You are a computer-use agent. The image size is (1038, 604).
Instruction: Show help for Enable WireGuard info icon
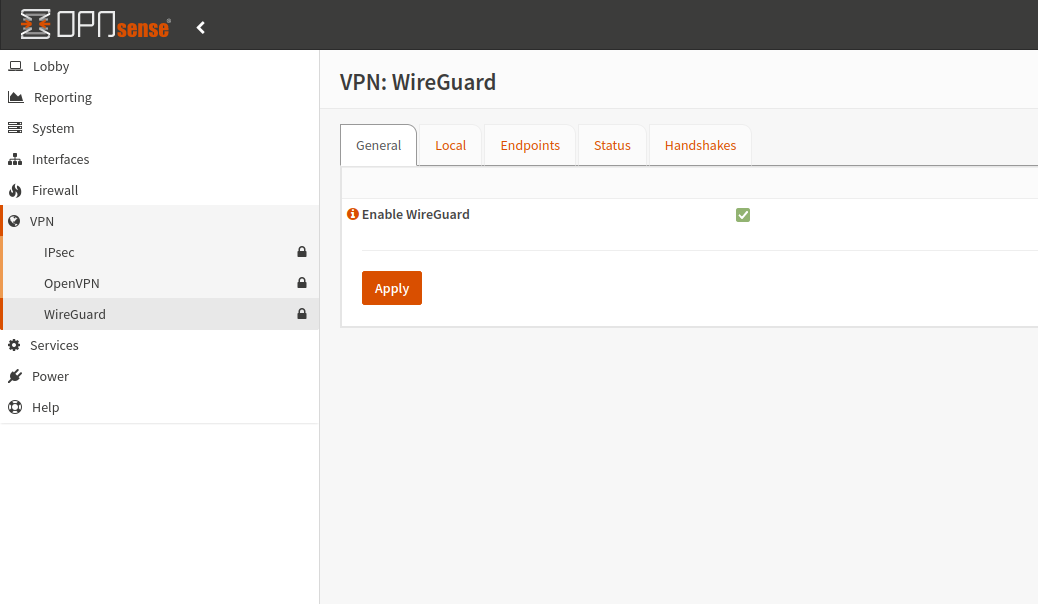point(352,214)
